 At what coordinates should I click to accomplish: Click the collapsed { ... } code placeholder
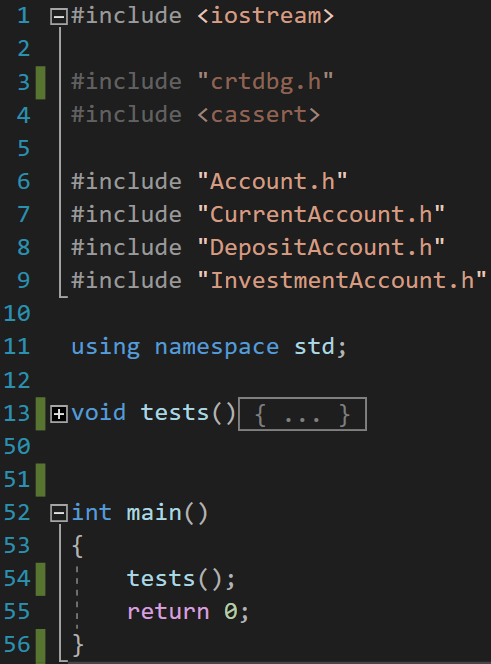(302, 414)
